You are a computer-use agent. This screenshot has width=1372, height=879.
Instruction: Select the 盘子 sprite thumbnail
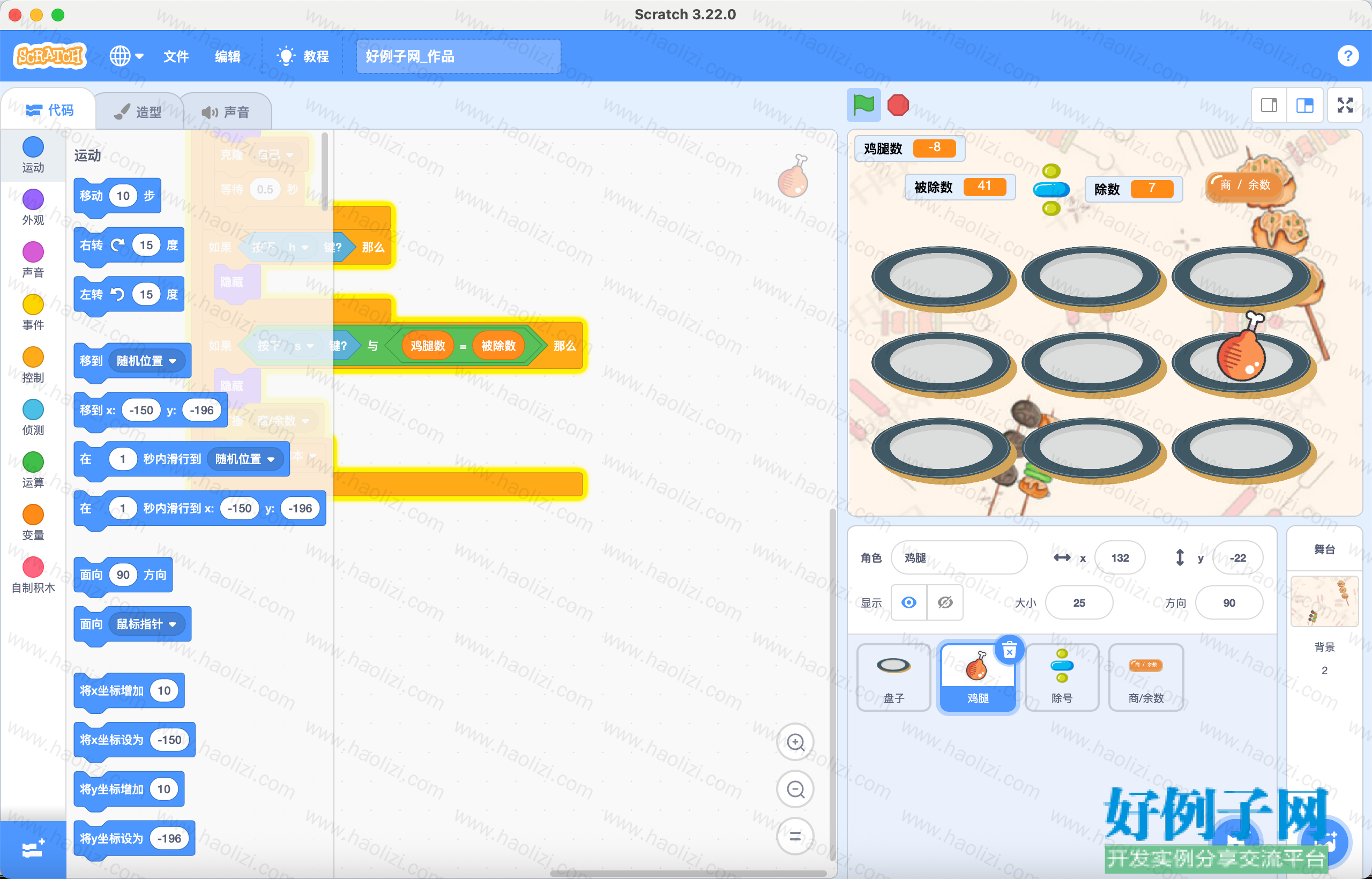[x=894, y=677]
